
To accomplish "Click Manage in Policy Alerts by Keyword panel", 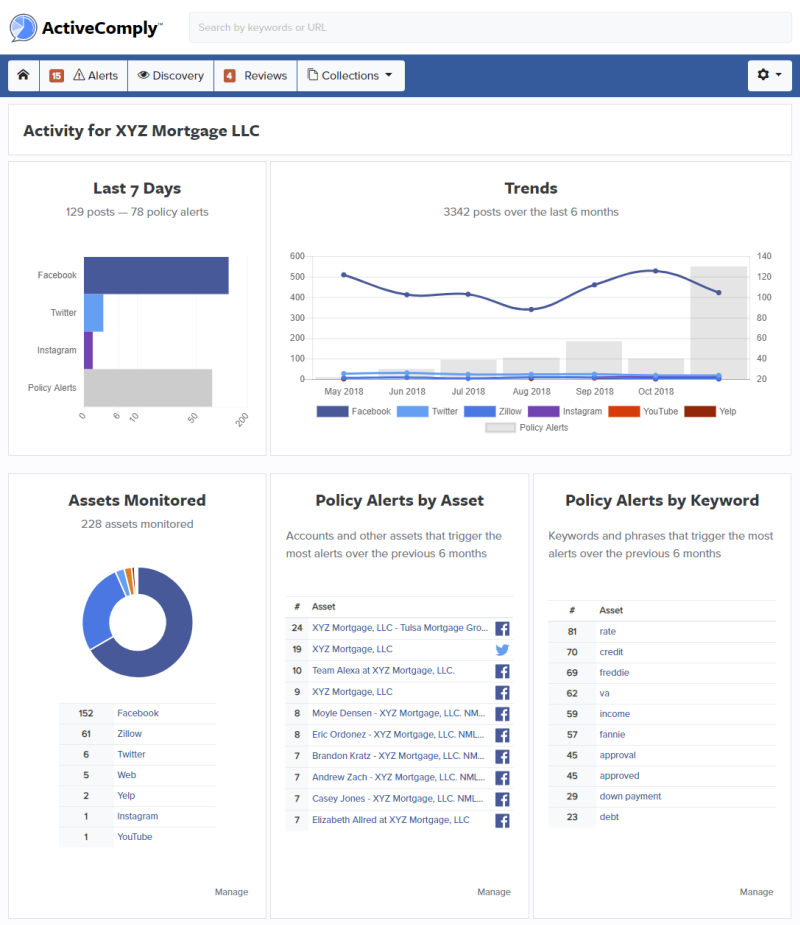I will (x=756, y=892).
